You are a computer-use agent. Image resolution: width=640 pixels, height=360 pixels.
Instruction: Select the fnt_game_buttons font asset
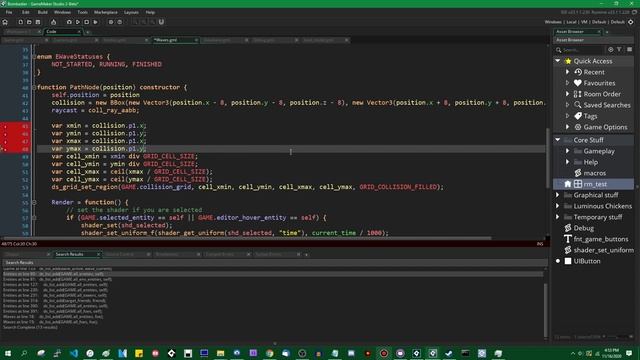click(x=601, y=239)
